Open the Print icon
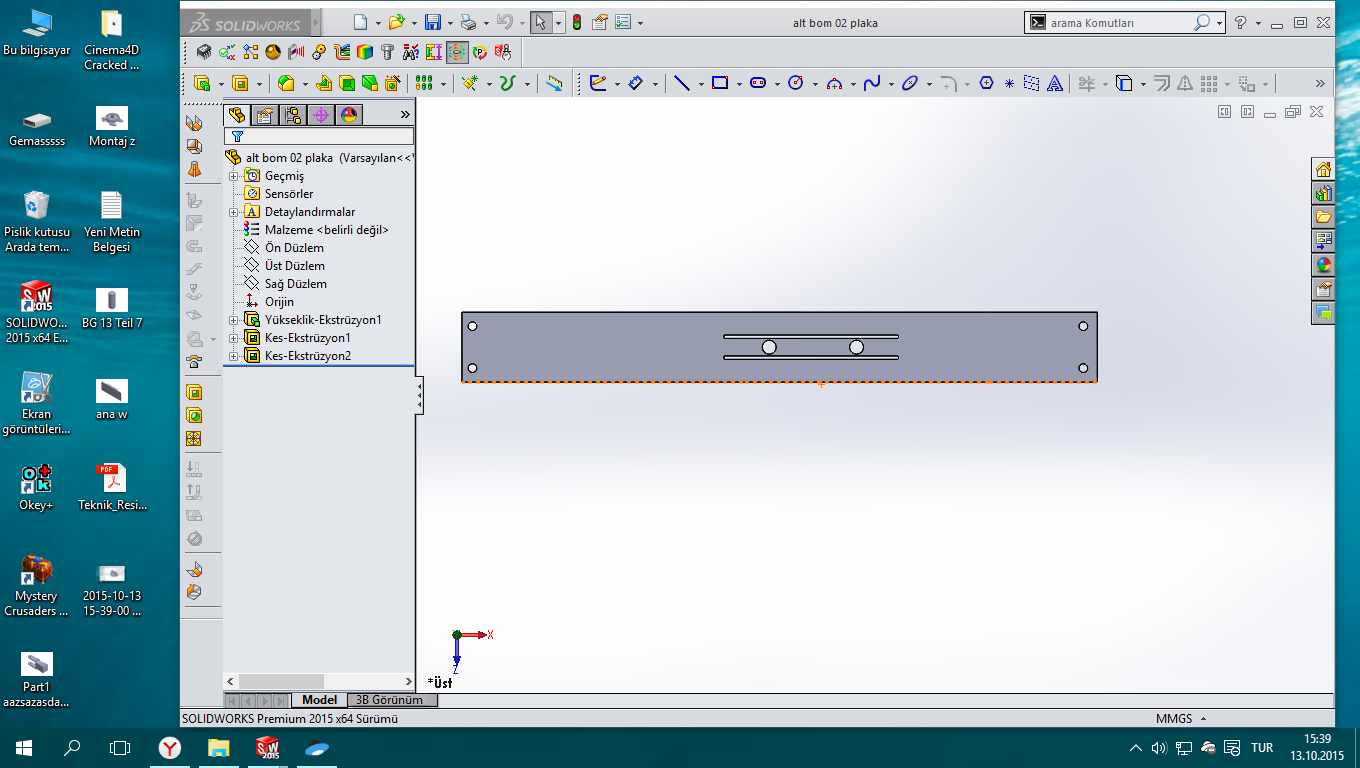This screenshot has width=1360, height=768. point(468,22)
